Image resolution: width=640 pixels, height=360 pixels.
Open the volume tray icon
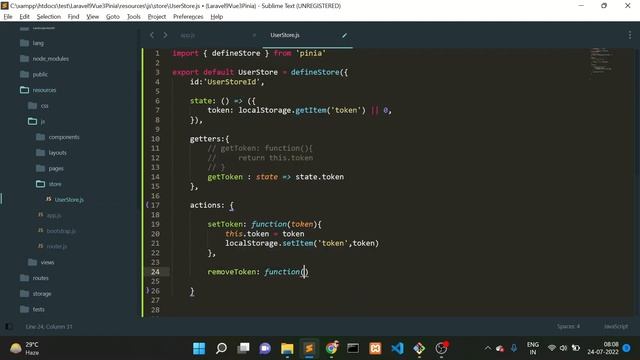click(x=564, y=348)
